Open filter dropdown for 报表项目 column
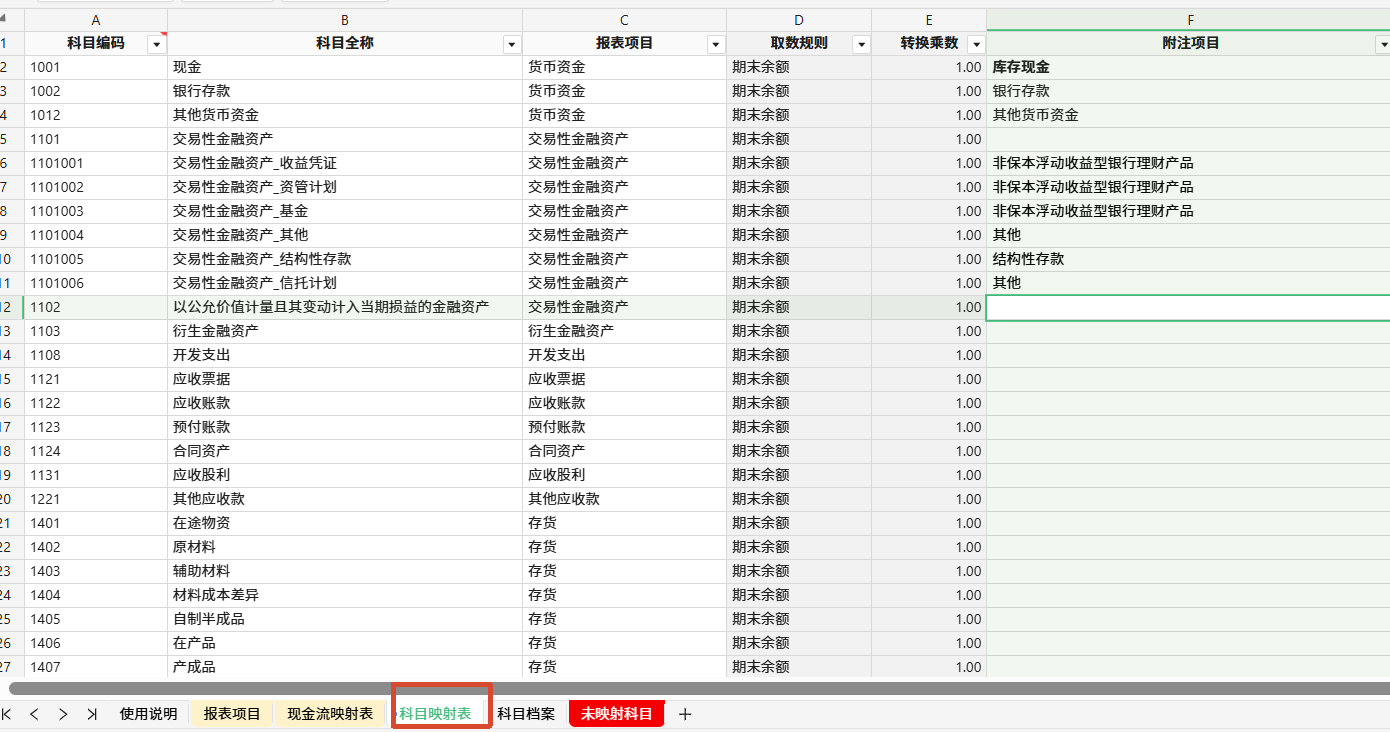This screenshot has width=1390, height=732. point(716,44)
